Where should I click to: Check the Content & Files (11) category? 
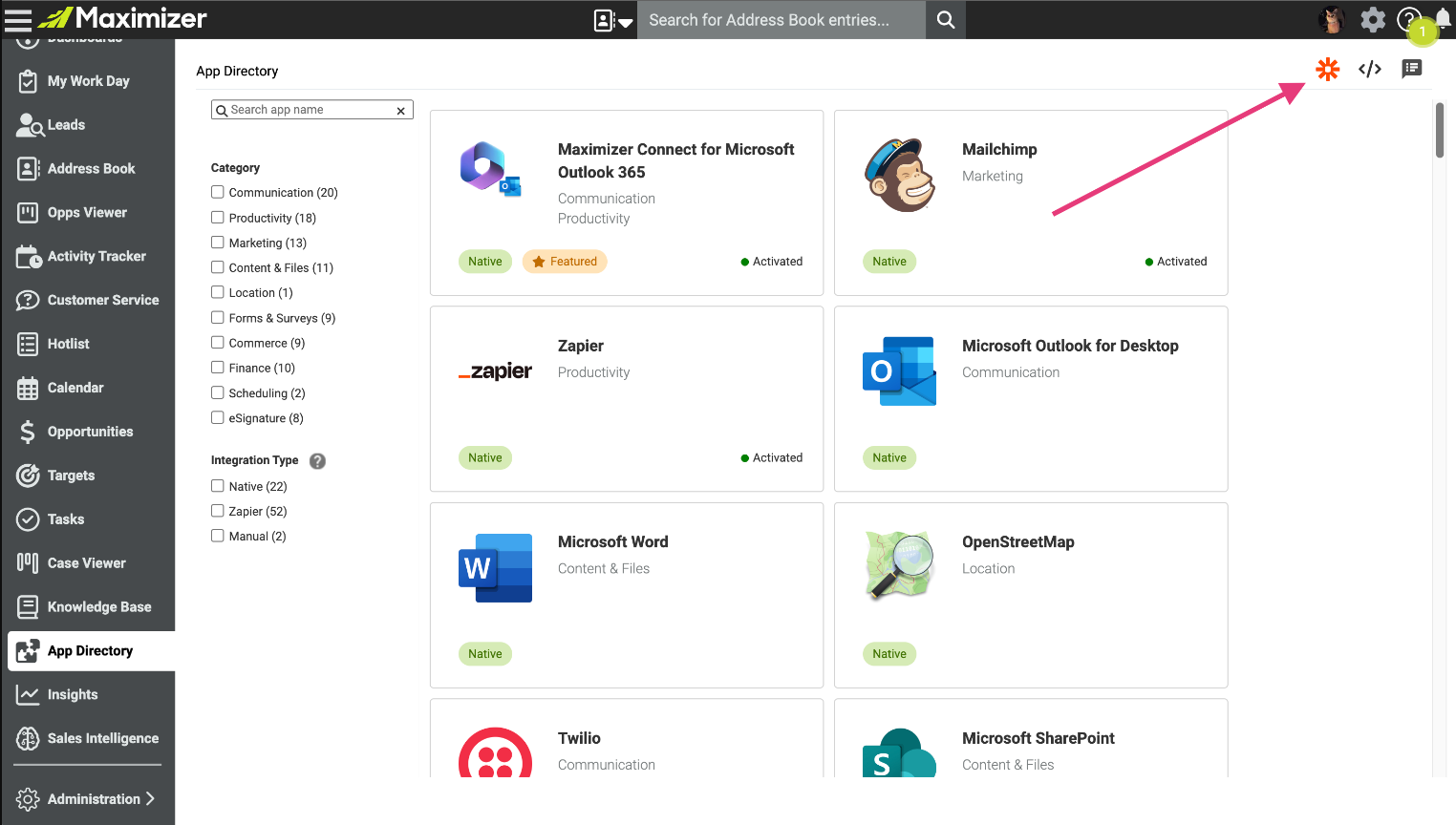[218, 267]
